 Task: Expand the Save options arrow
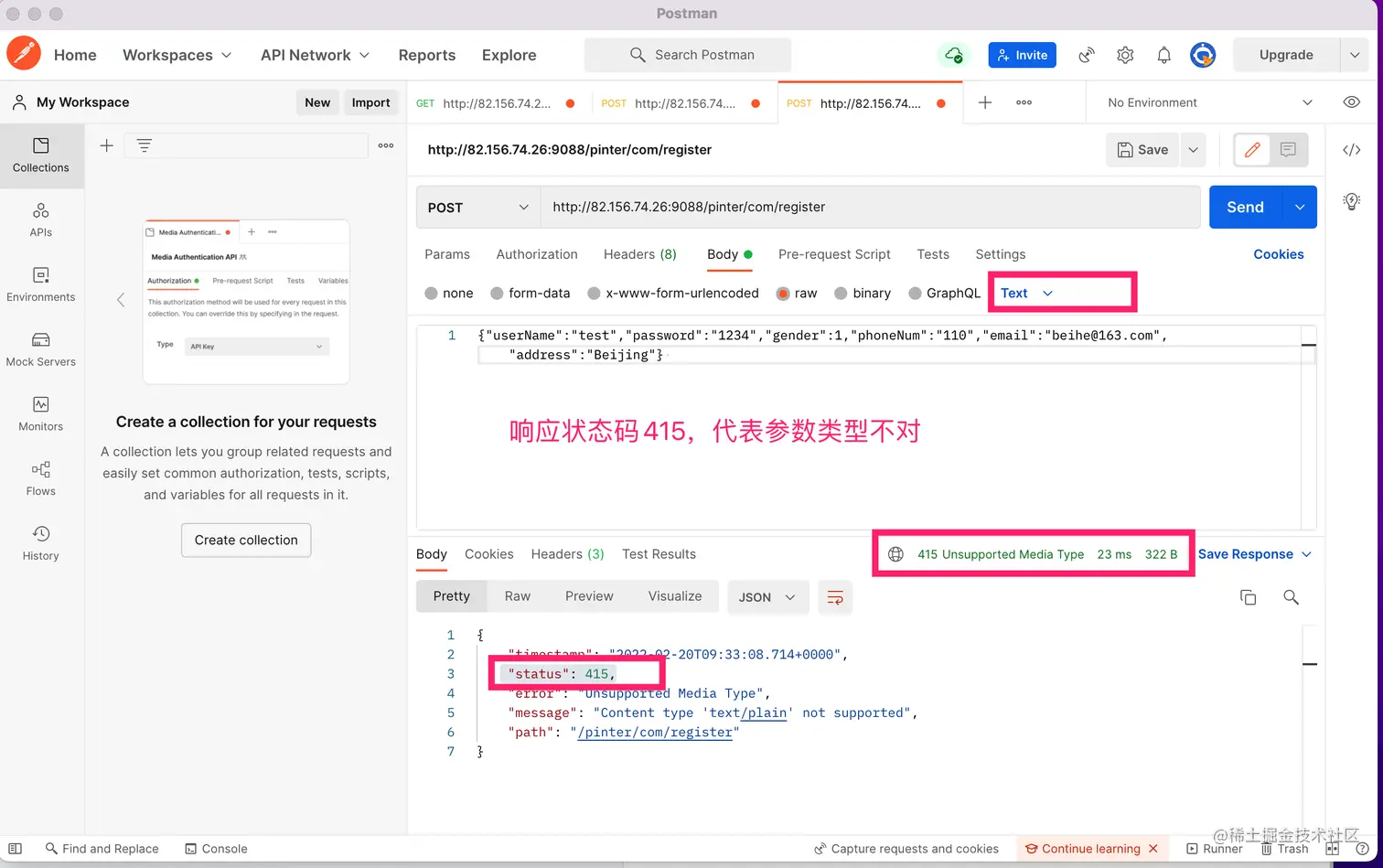tap(1193, 150)
